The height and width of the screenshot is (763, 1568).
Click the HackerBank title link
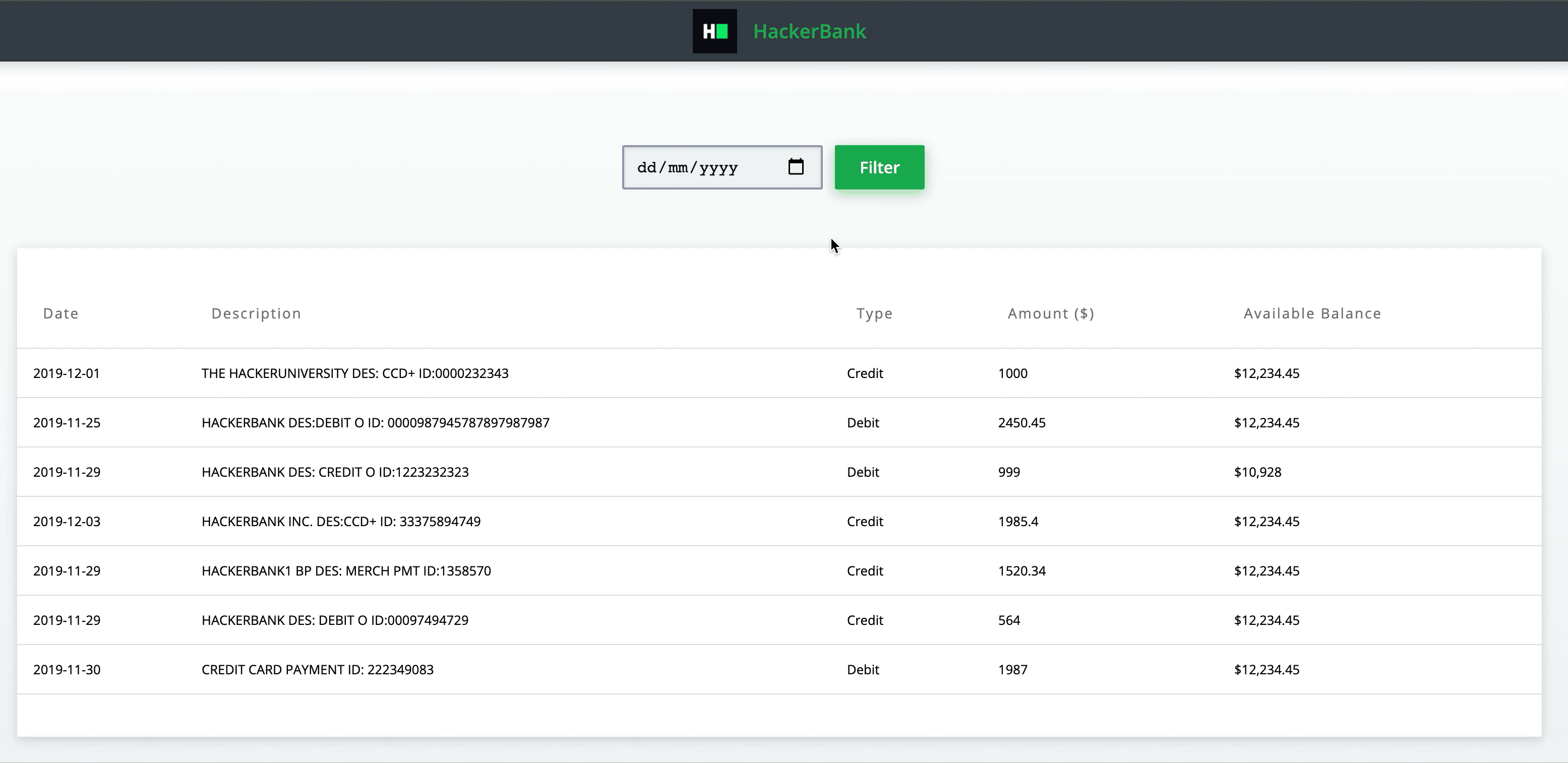click(809, 31)
